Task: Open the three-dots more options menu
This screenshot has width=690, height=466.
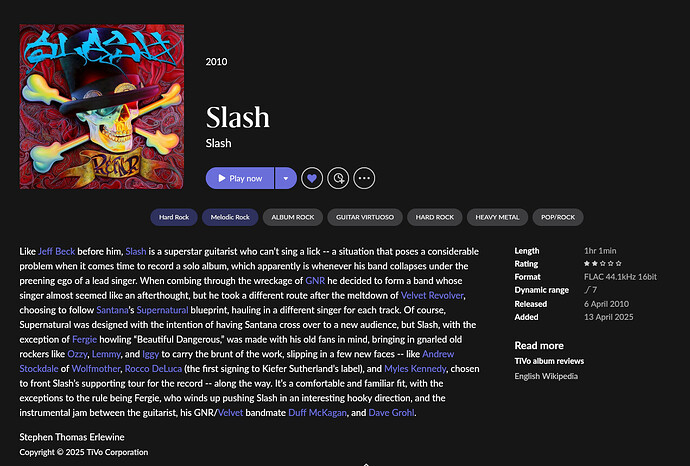Action: pyautogui.click(x=364, y=178)
